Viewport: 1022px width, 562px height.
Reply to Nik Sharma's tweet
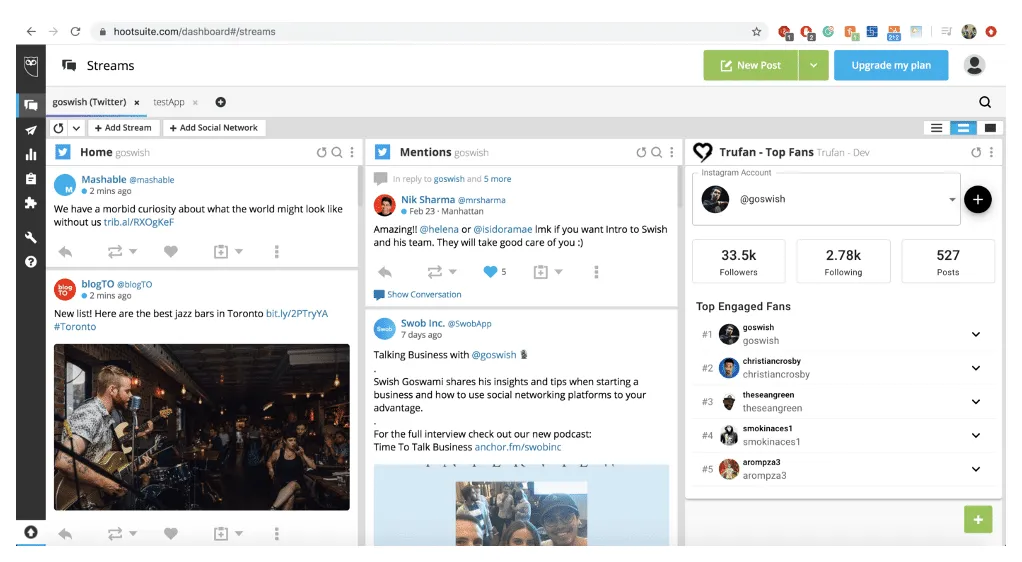tap(385, 272)
